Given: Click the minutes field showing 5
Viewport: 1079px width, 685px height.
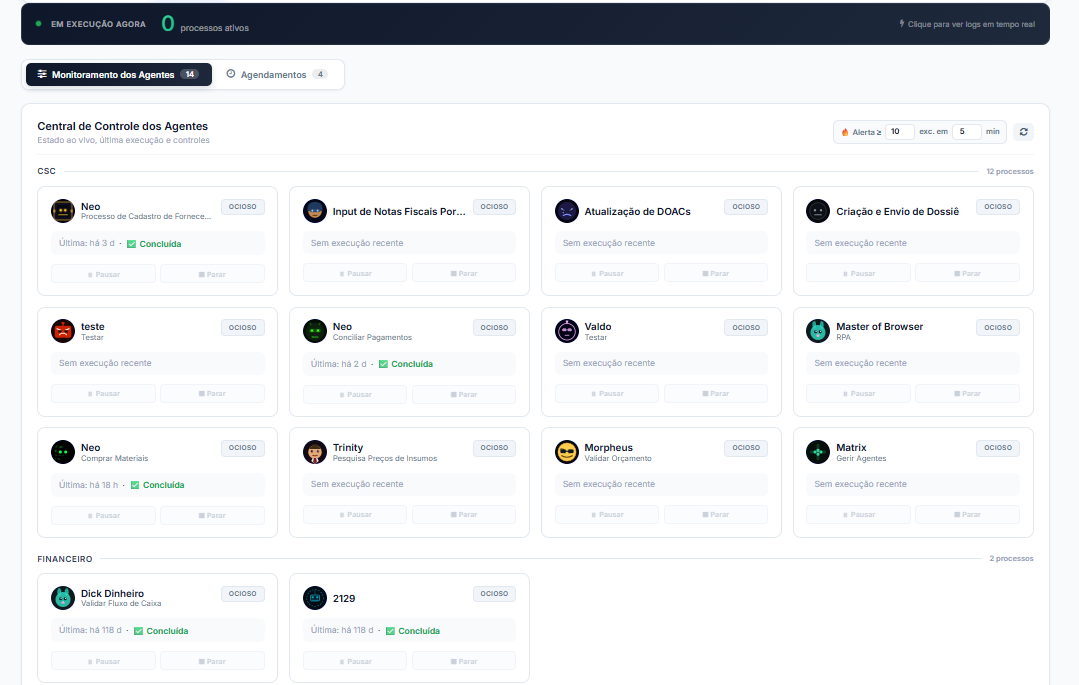Looking at the screenshot, I should tap(966, 131).
